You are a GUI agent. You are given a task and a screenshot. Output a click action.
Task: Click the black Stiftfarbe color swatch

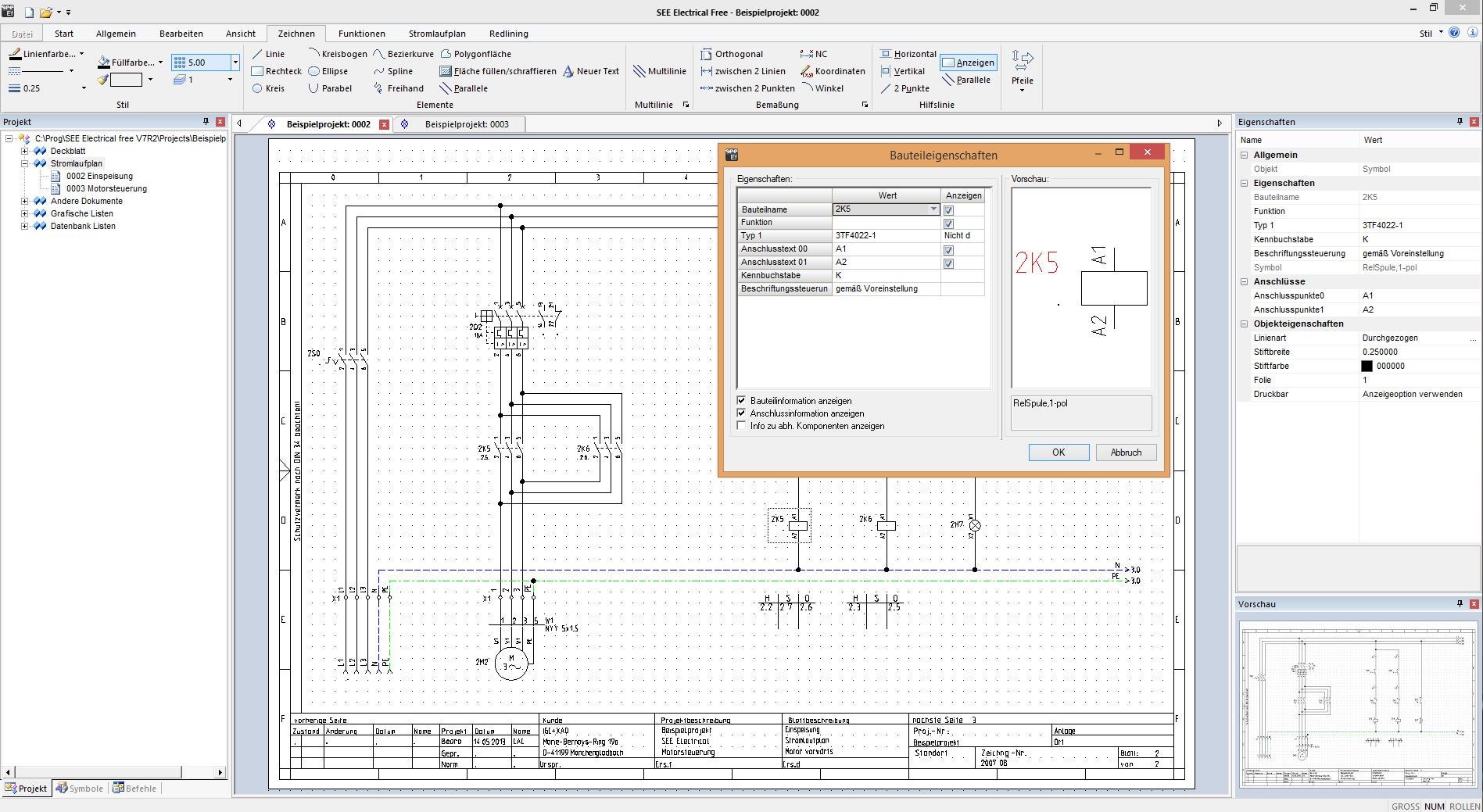tap(1367, 366)
